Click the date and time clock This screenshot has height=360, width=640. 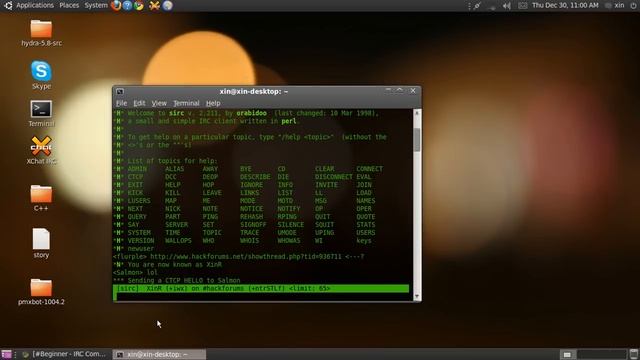coord(565,5)
